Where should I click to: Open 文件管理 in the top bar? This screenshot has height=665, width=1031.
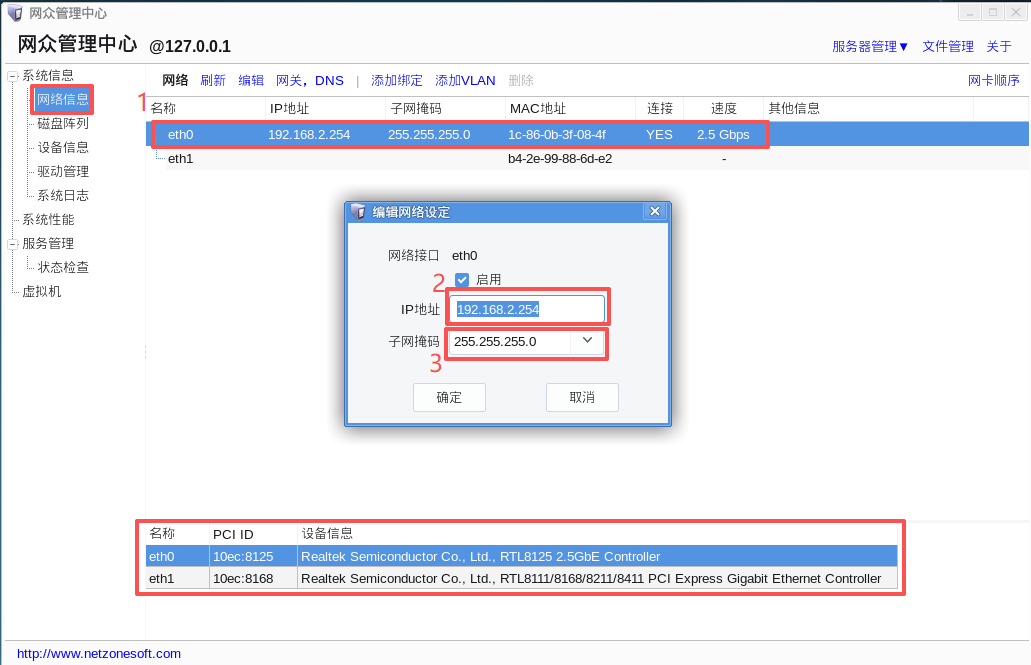tap(947, 47)
